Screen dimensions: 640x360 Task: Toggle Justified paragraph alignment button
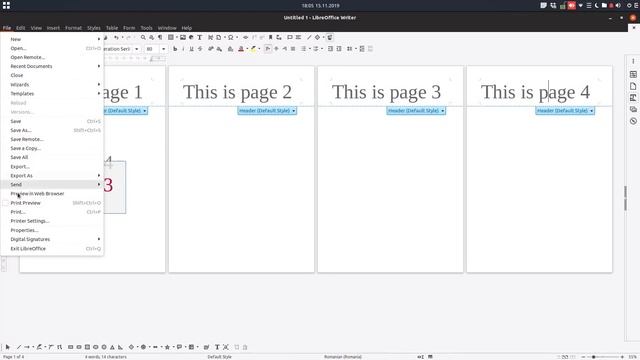tap(293, 49)
